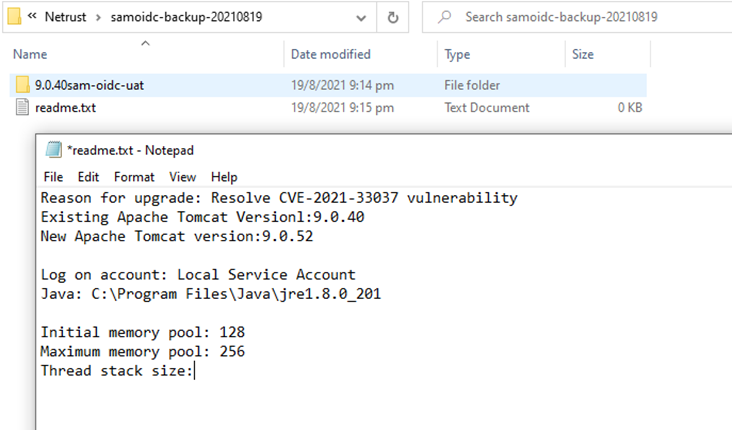The width and height of the screenshot is (732, 430).
Task: Sort files by Name column
Action: pyautogui.click(x=30, y=54)
